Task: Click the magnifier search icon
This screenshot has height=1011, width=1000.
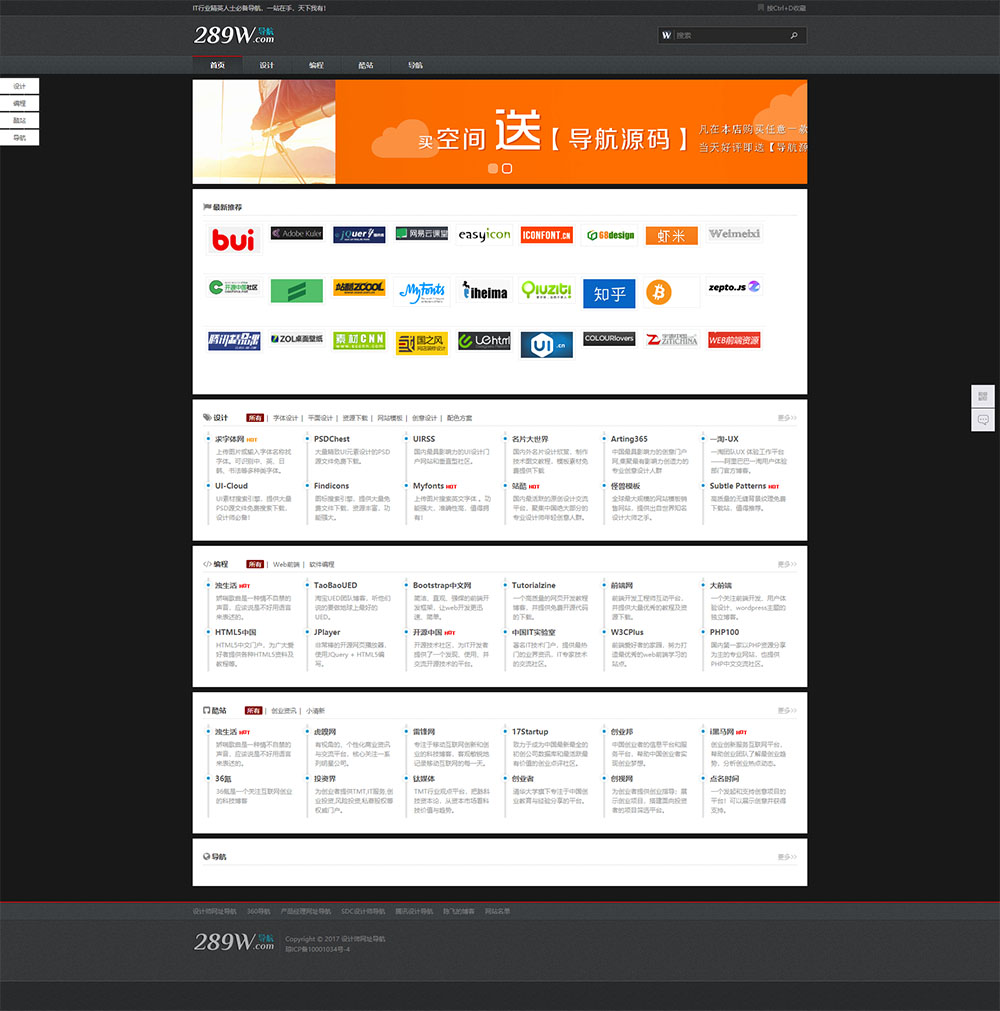Action: click(794, 36)
